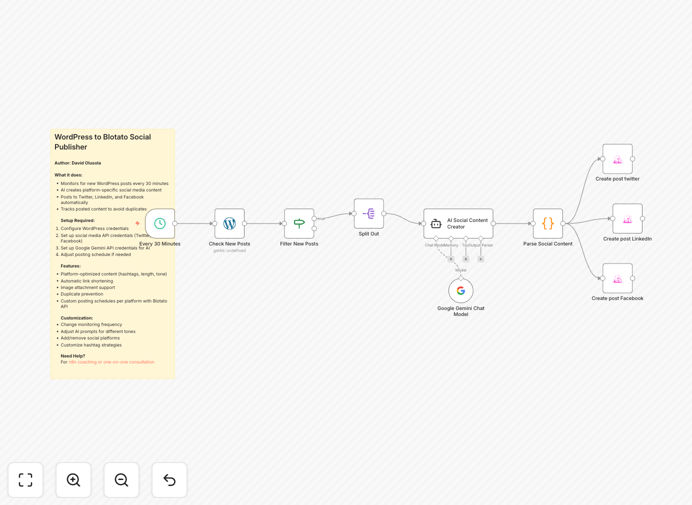Select the Filter New Posts signpost node
The width and height of the screenshot is (692, 505).
[x=299, y=223]
